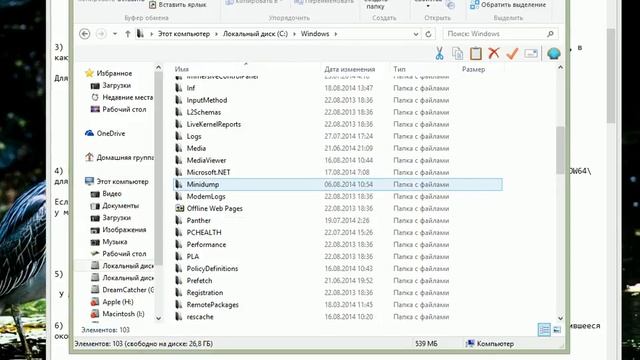This screenshot has height=360, width=640.
Task: Click the Музыка folder icon in sidebar
Action: [95, 242]
